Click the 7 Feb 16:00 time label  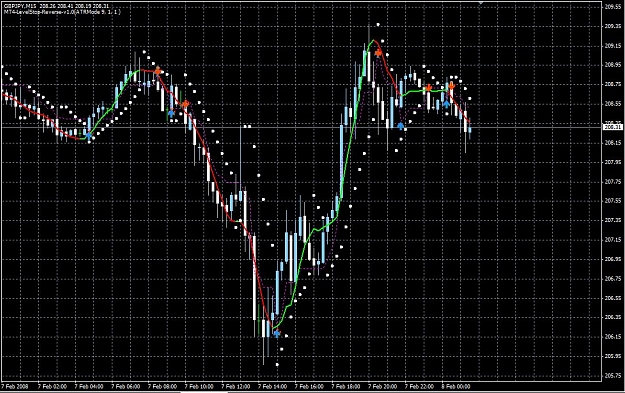(309, 387)
